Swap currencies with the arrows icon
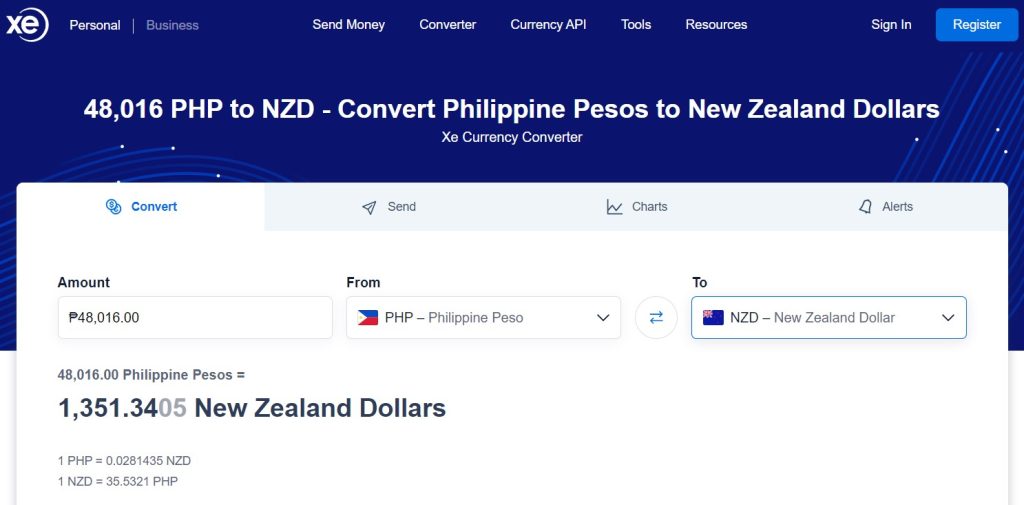This screenshot has height=505, width=1024. [x=656, y=318]
